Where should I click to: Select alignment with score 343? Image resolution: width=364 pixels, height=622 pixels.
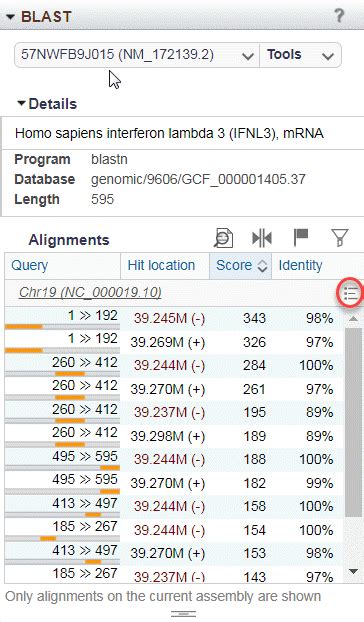[x=174, y=319]
